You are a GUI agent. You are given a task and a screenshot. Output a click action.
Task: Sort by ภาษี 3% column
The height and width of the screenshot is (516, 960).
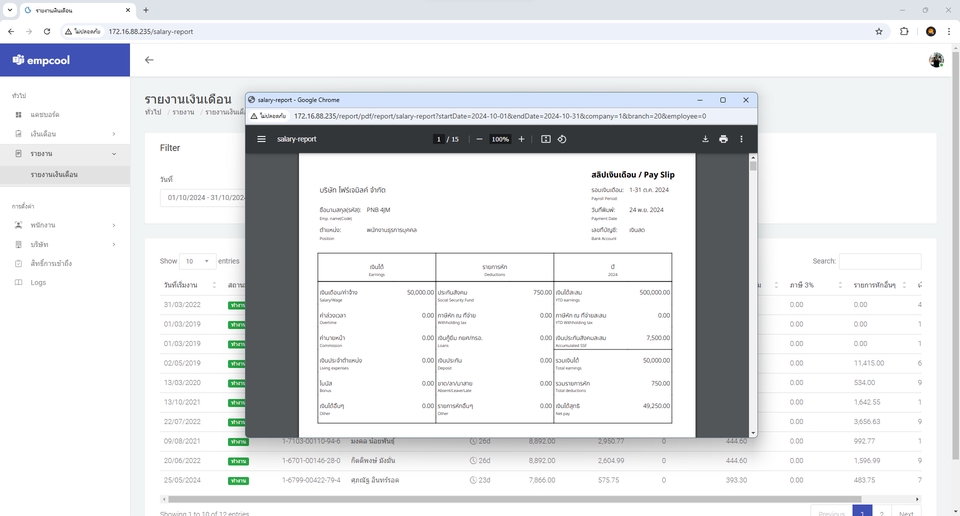point(817,285)
